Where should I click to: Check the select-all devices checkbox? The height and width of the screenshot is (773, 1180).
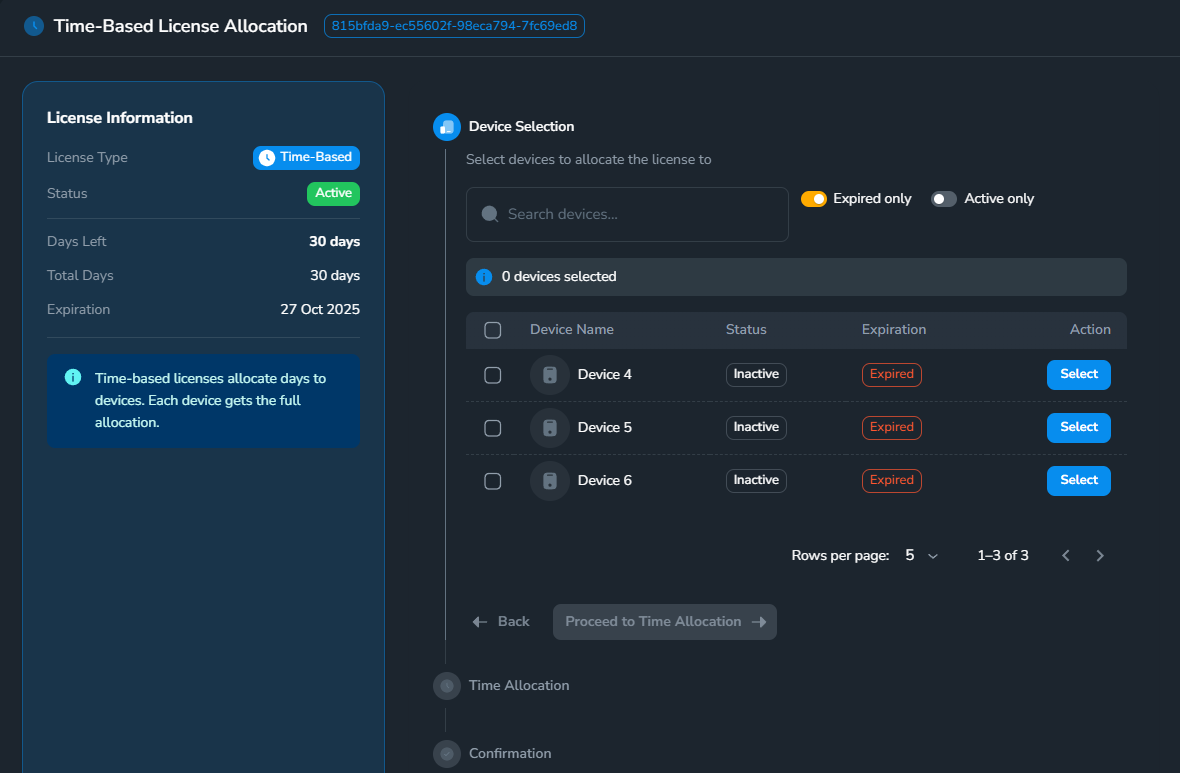(492, 330)
